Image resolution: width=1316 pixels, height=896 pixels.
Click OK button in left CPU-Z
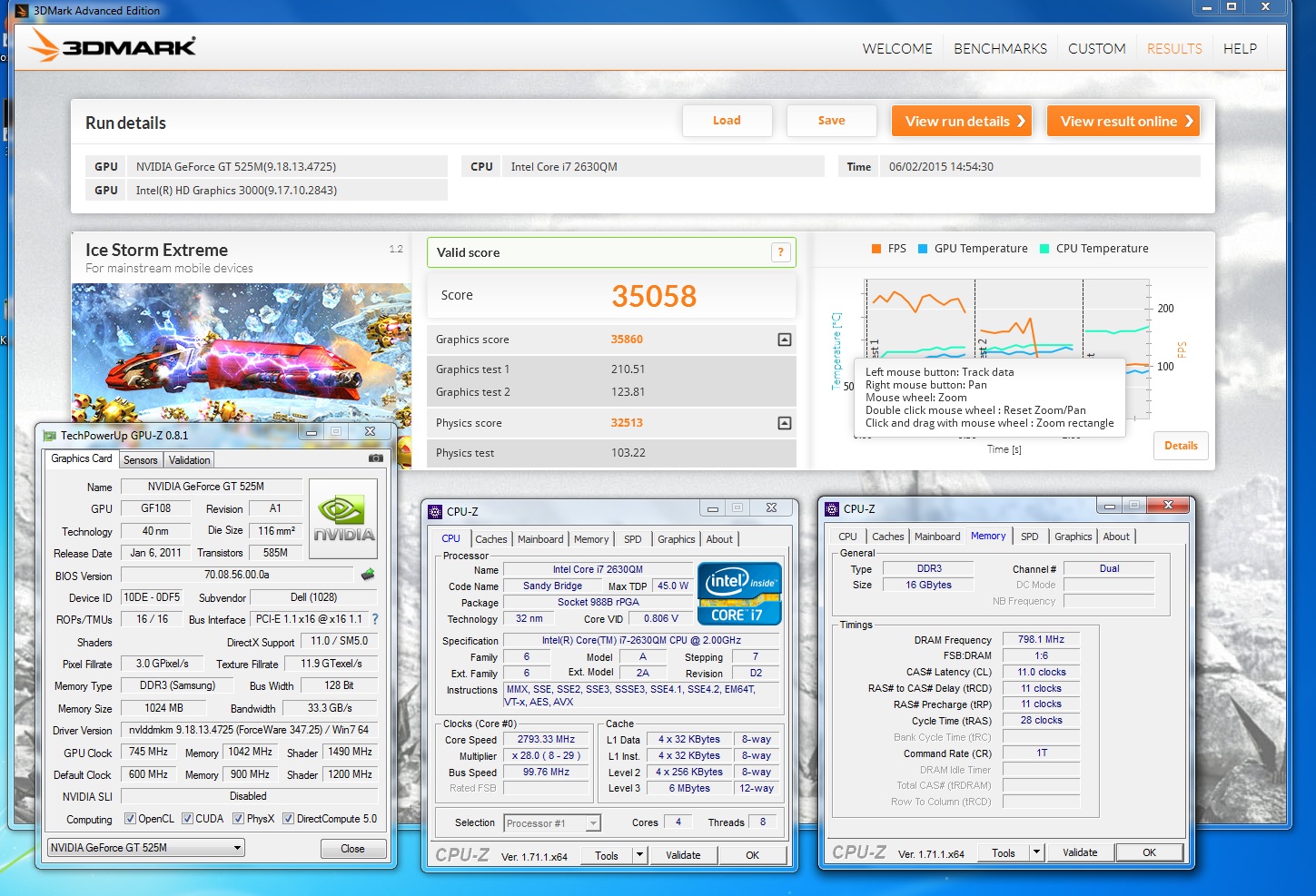click(x=753, y=855)
